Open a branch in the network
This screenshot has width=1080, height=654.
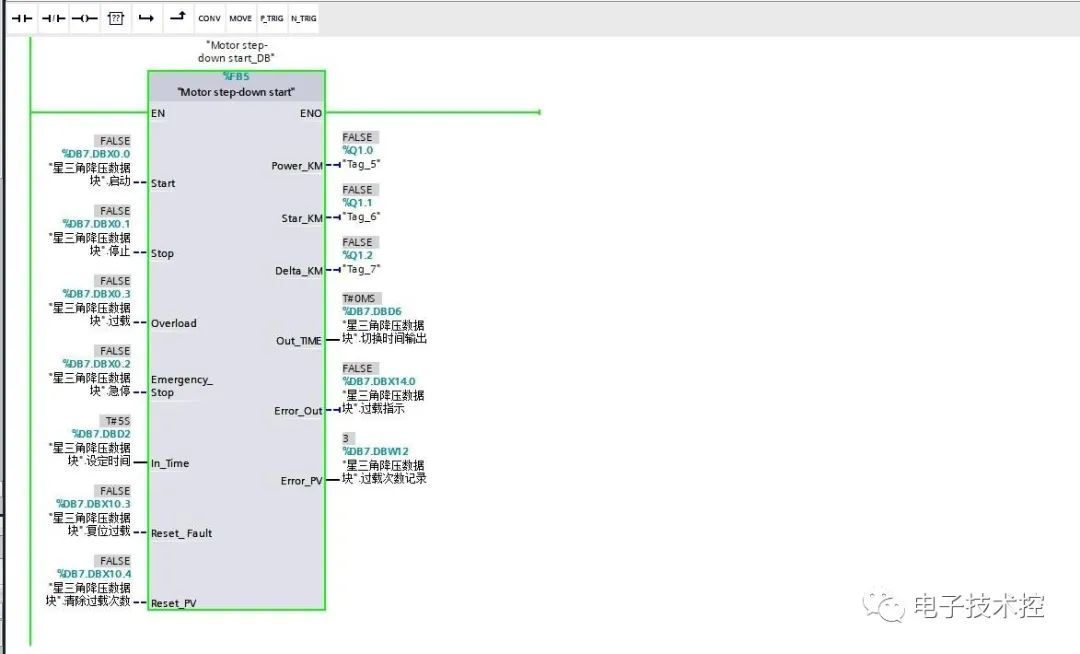point(146,19)
